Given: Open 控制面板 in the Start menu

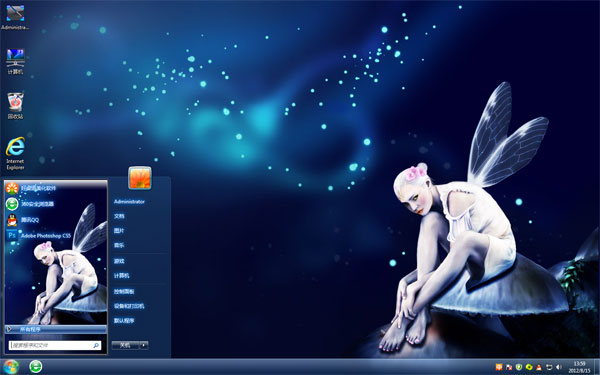Looking at the screenshot, I should [x=124, y=292].
